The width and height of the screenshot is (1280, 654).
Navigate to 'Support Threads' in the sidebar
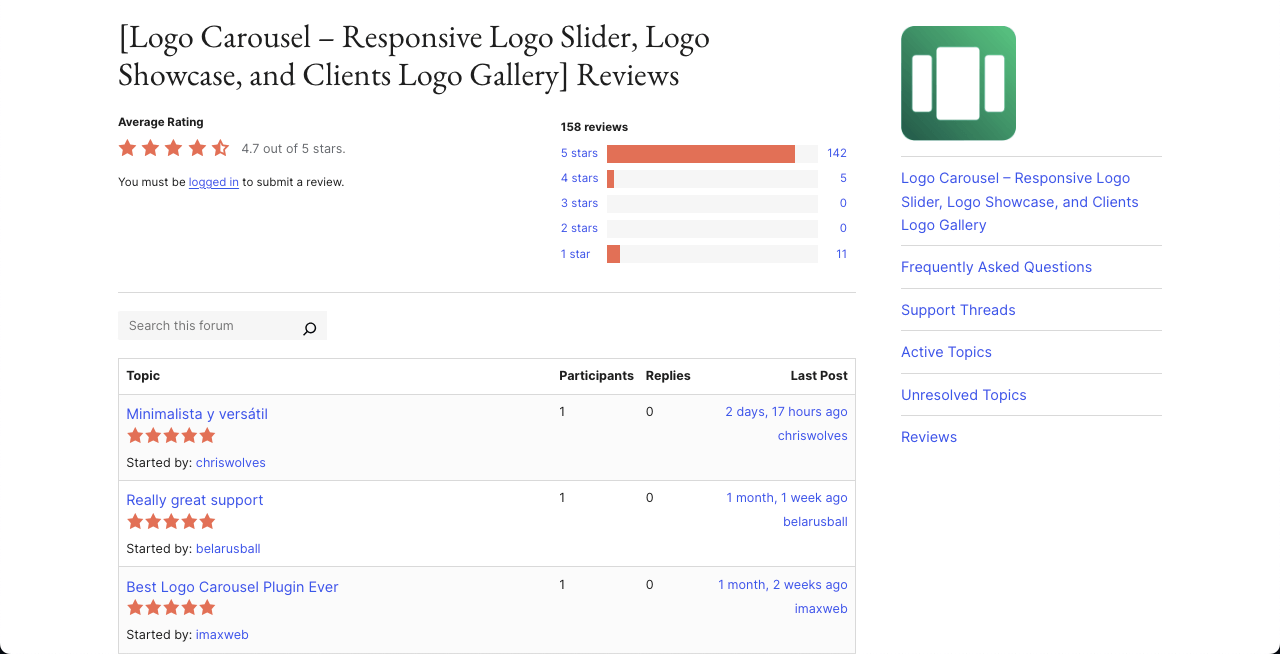(x=958, y=310)
